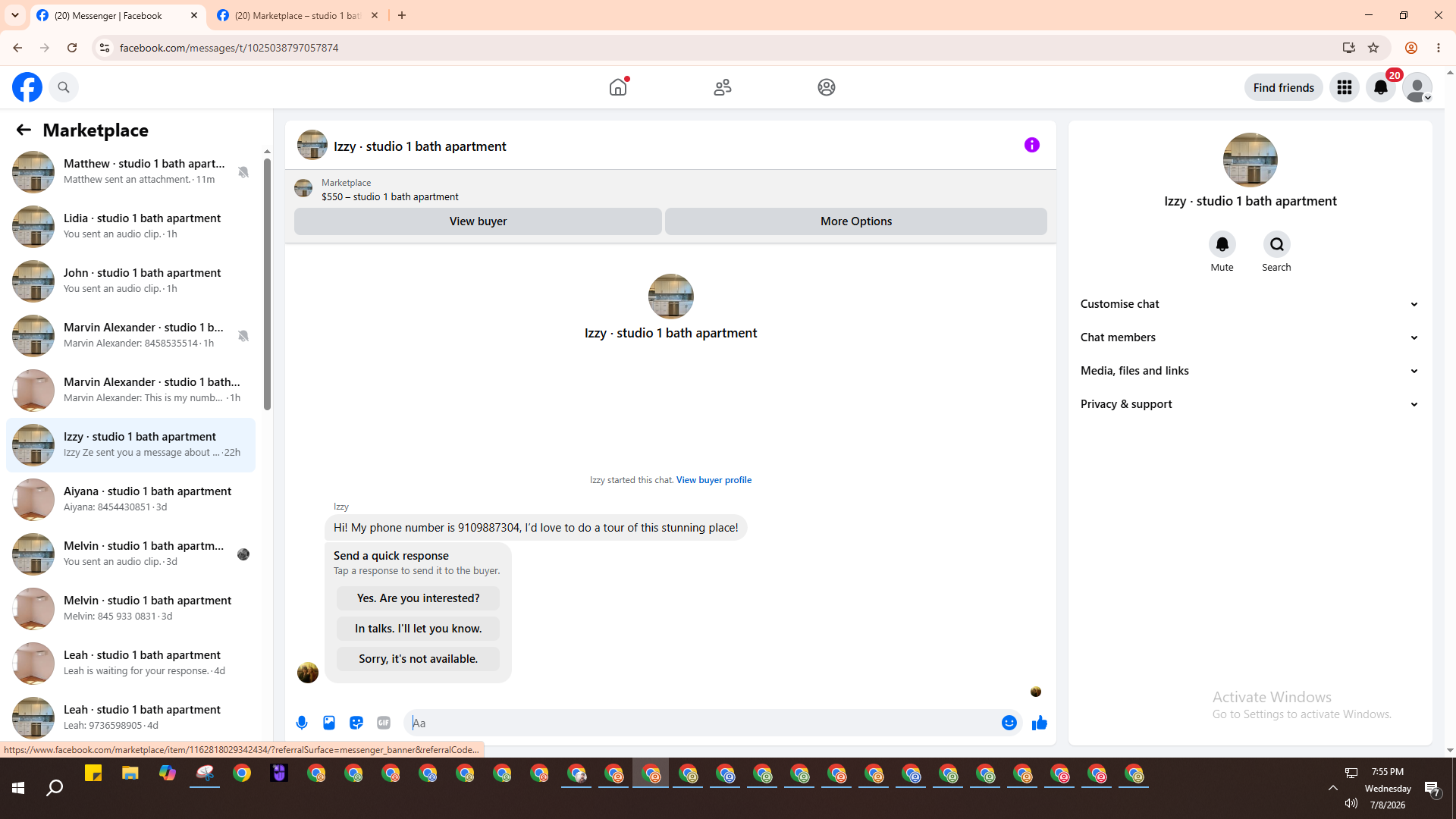
Task: View site information icon in address bar
Action: [105, 48]
